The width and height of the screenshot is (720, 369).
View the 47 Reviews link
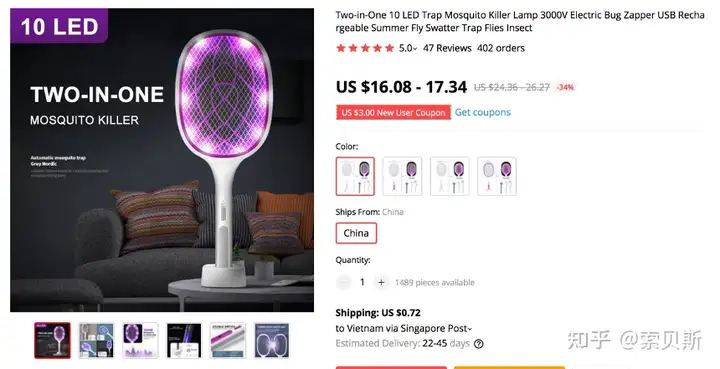tap(447, 48)
